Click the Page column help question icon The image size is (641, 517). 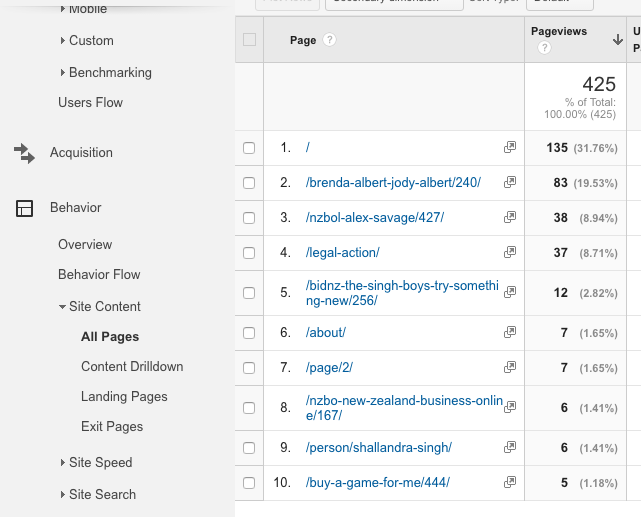coord(329,41)
